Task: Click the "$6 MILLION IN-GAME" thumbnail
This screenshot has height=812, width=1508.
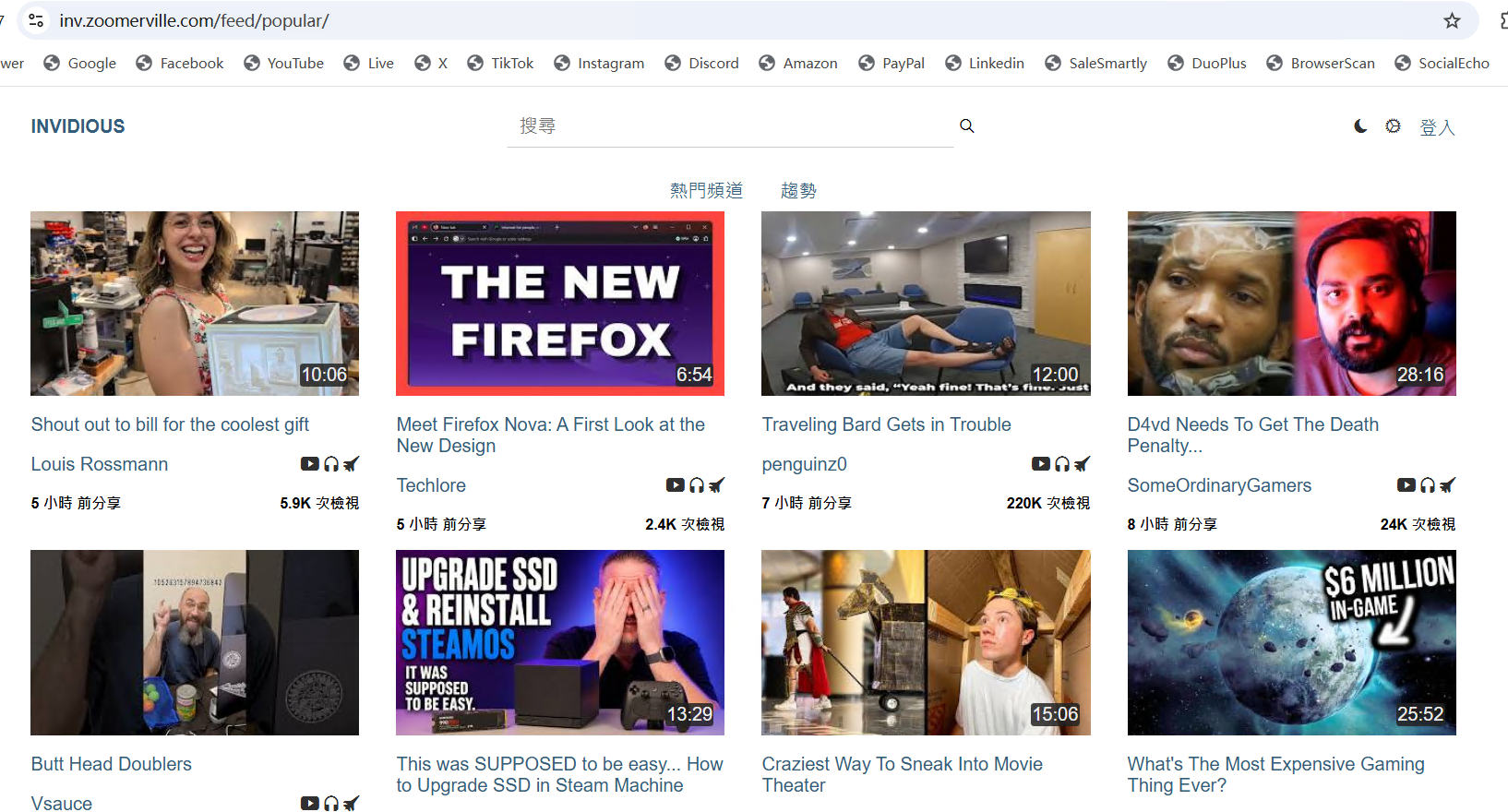Action: coord(1291,643)
